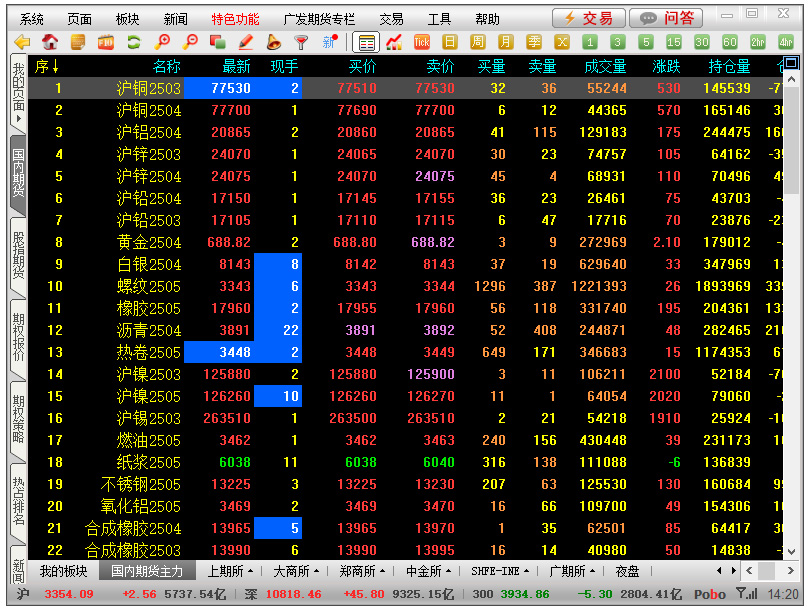Click the filter funnel icon
Screen dimensions: 810x611
click(x=301, y=42)
